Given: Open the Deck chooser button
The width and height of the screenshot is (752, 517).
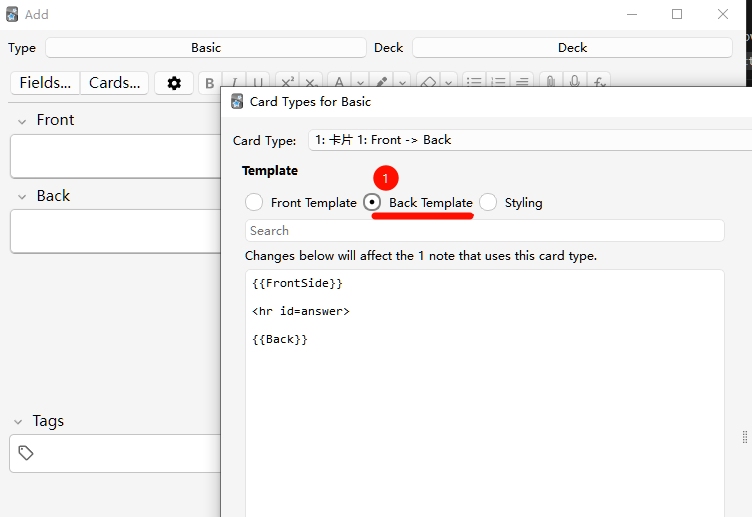Looking at the screenshot, I should (x=572, y=47).
